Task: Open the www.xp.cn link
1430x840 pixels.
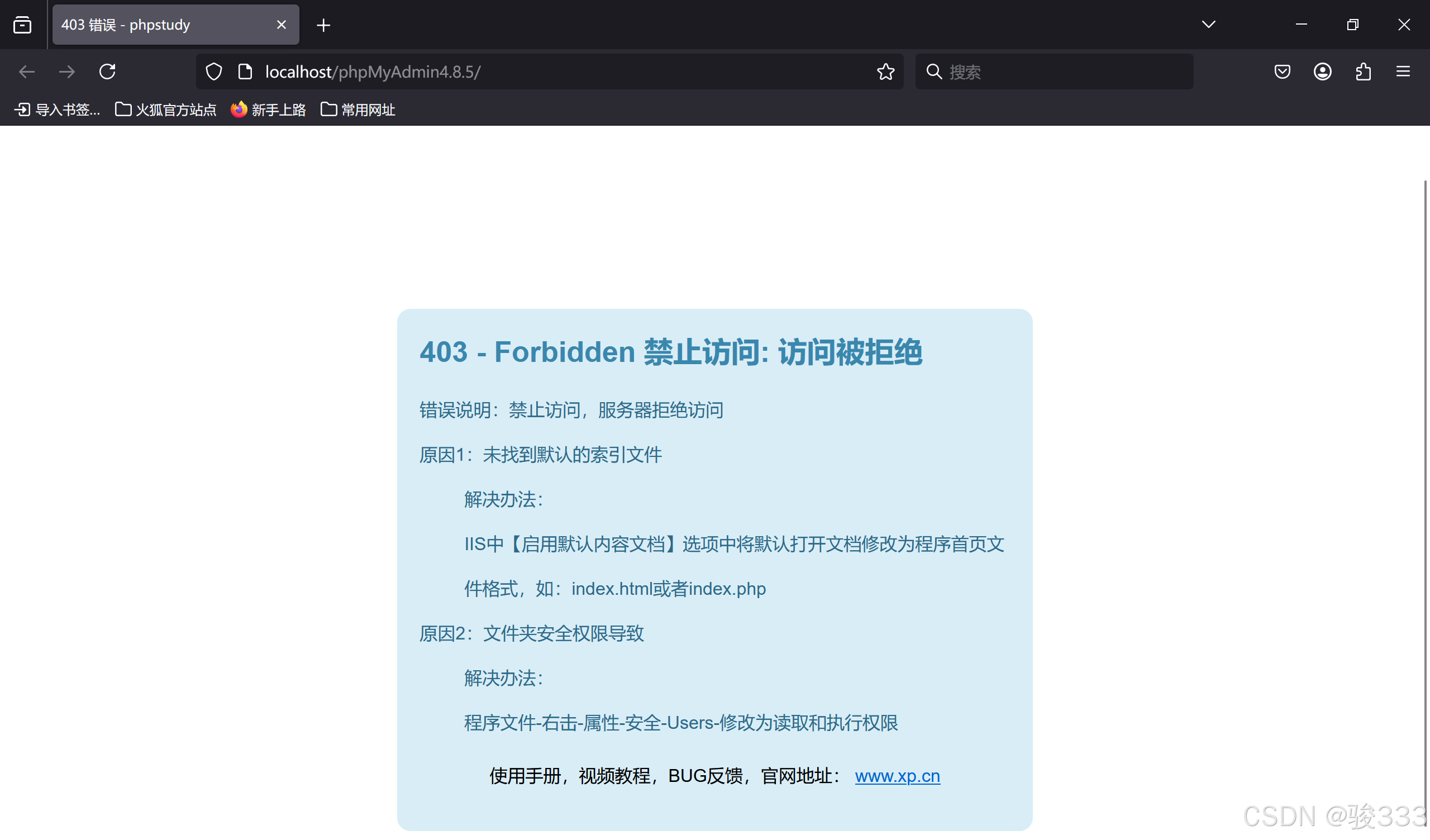Action: pos(898,776)
